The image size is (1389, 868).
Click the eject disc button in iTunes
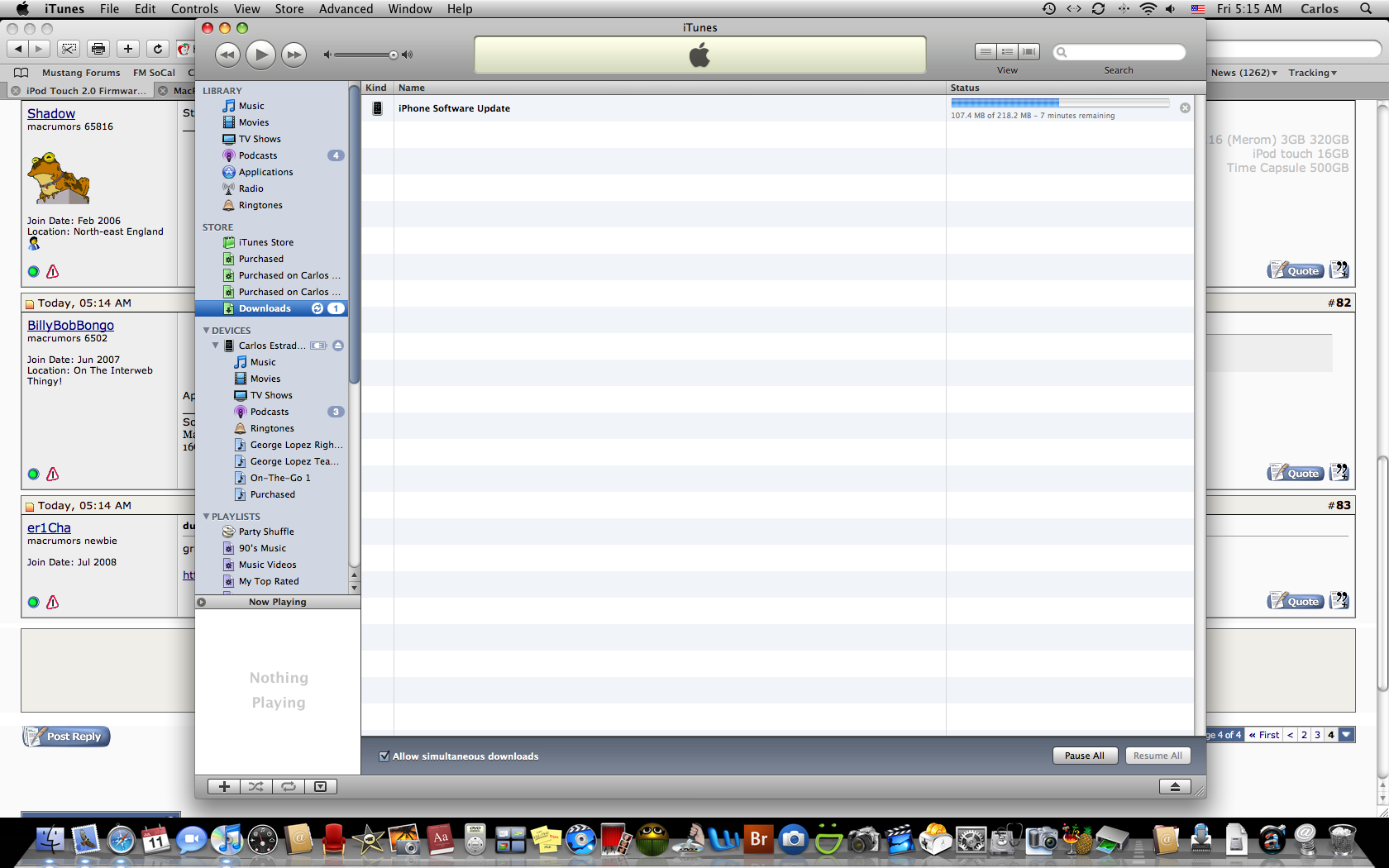[x=1175, y=787]
